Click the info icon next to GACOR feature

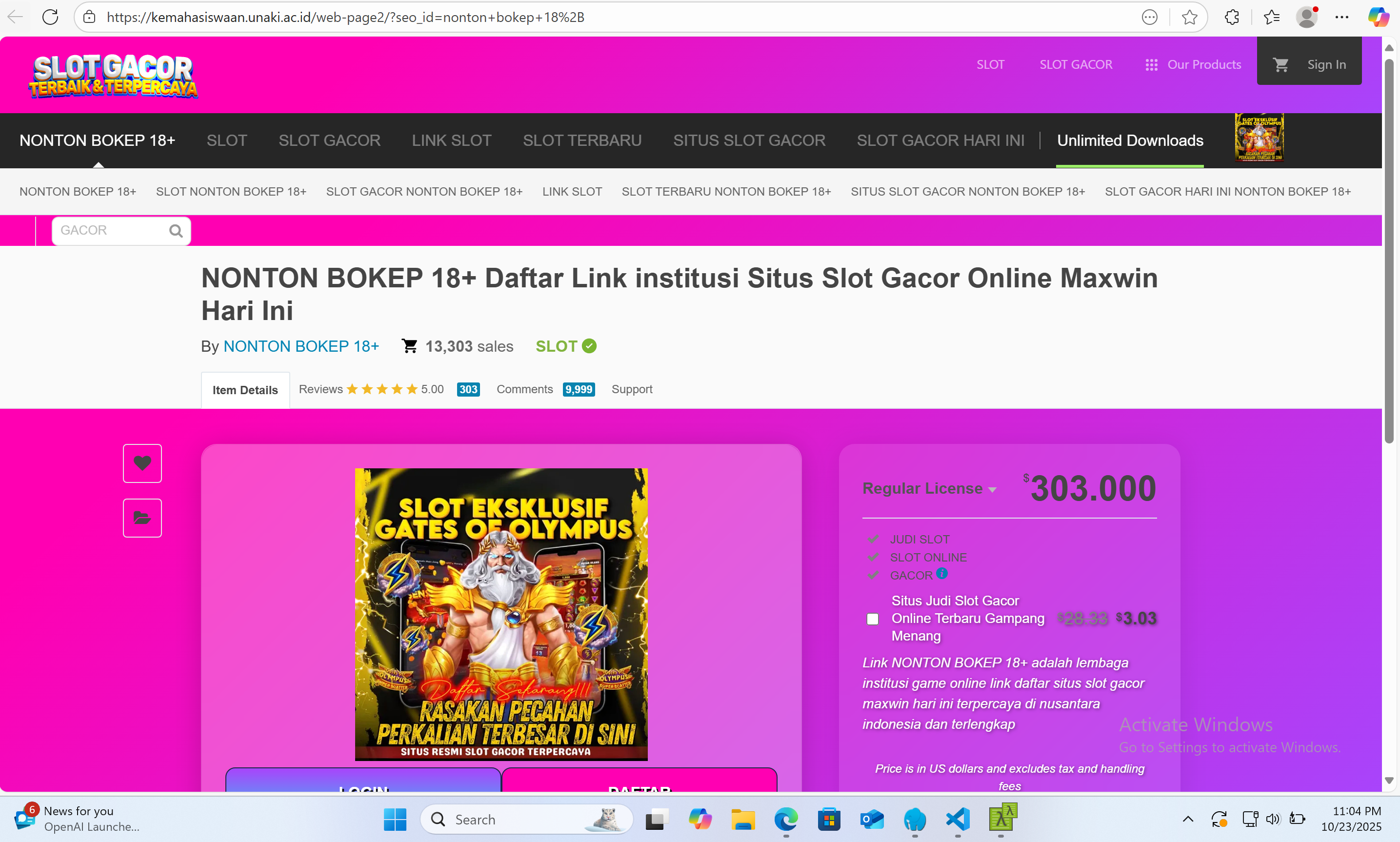(942, 574)
